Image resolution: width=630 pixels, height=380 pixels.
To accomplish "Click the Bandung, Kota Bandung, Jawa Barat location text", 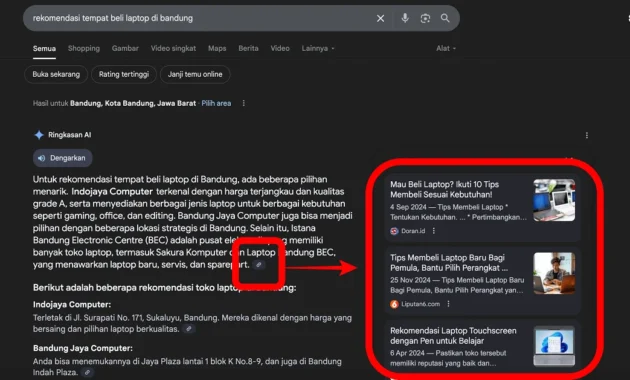I will [x=133, y=103].
